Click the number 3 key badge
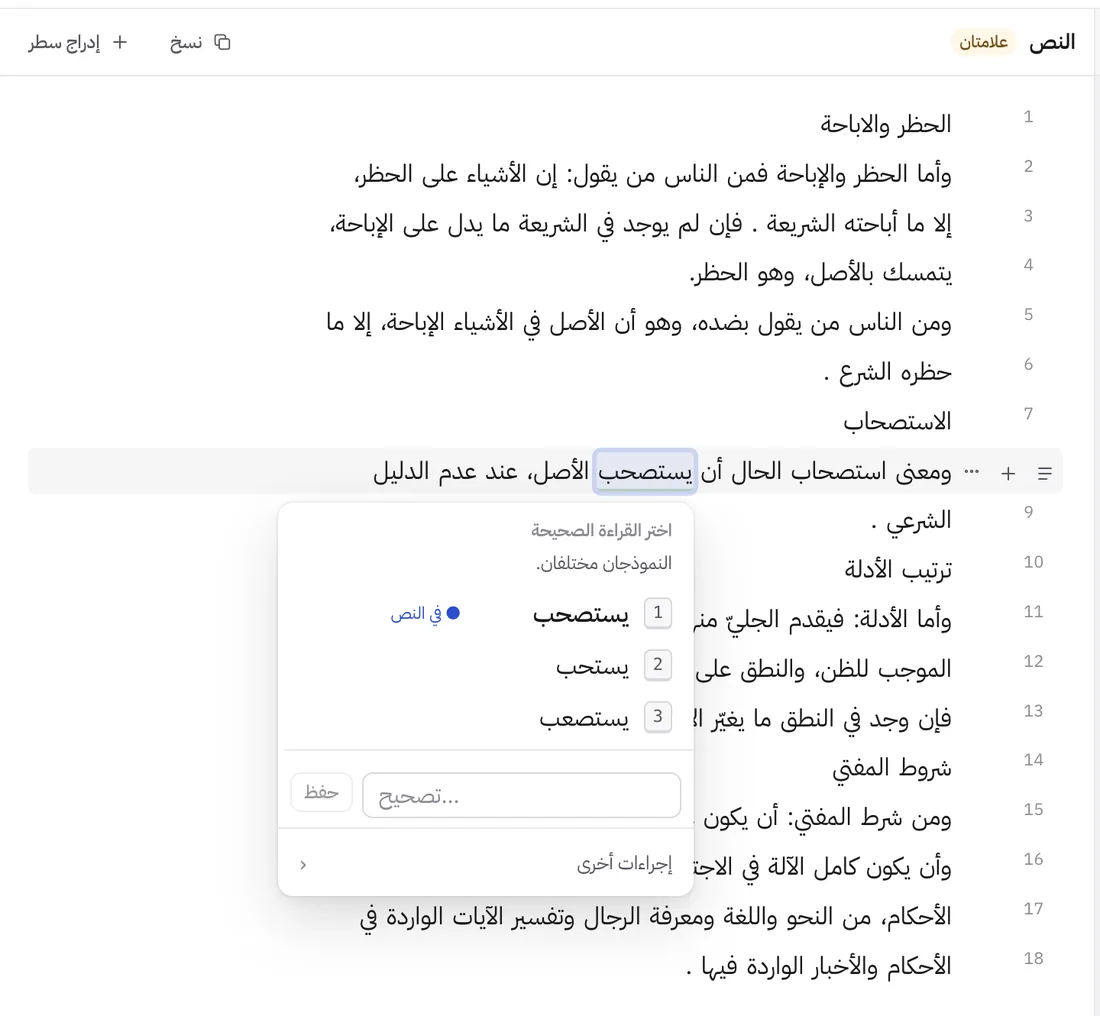Screen dimensions: 1100x1016 point(658,716)
